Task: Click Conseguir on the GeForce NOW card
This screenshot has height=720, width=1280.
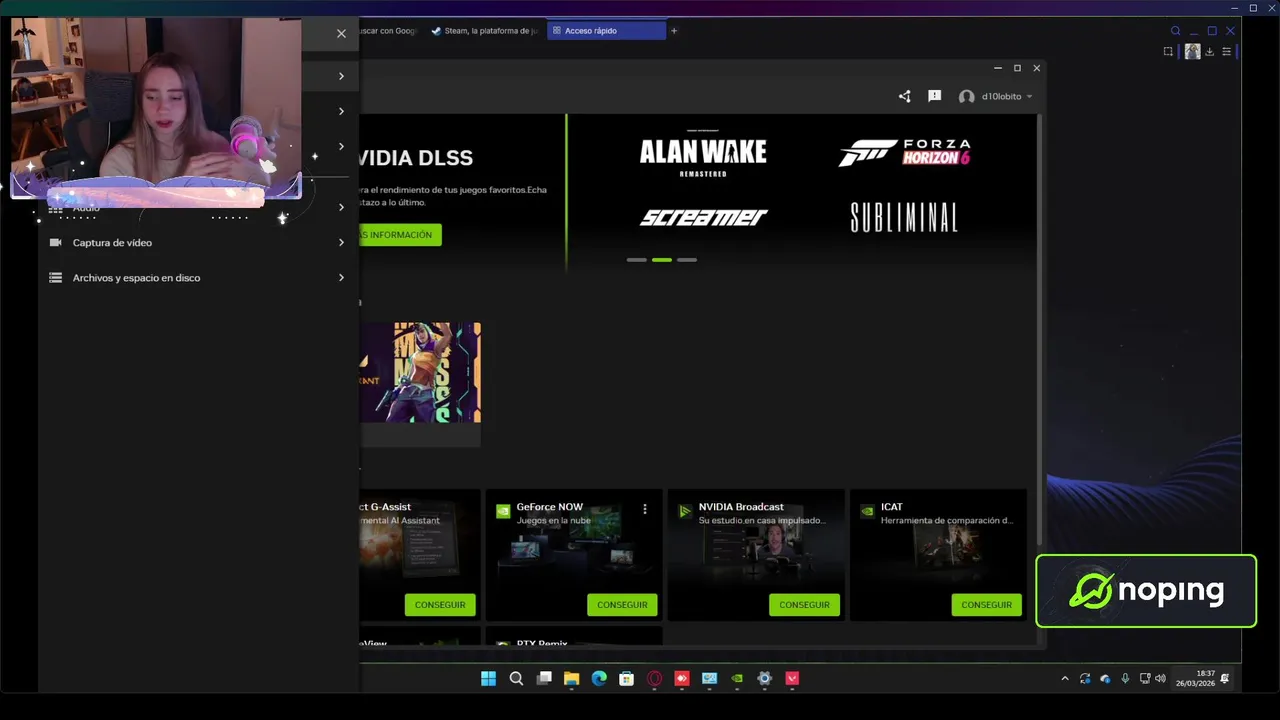Action: click(622, 605)
